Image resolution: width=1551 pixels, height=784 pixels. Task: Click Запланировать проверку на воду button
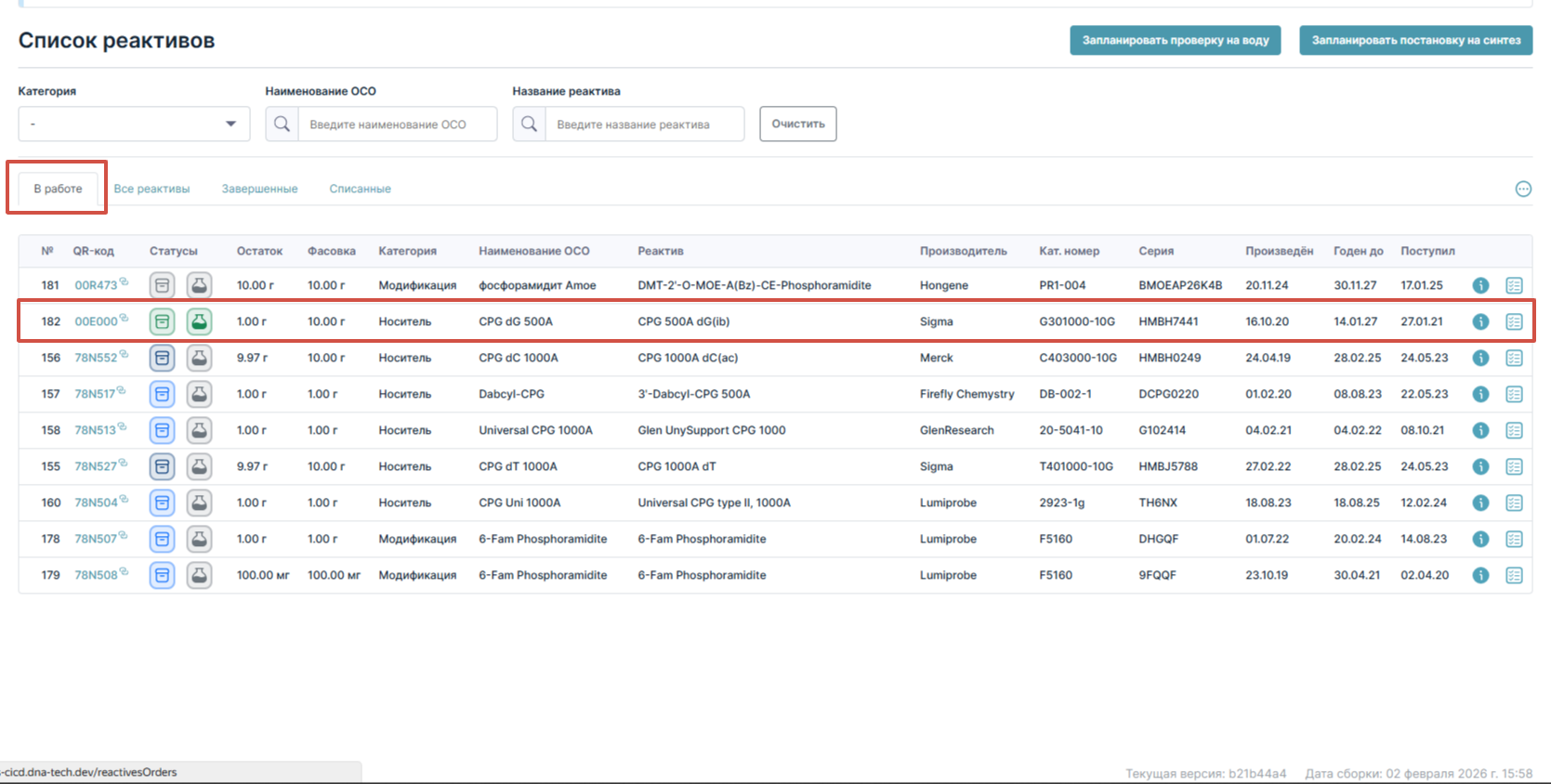1175,40
